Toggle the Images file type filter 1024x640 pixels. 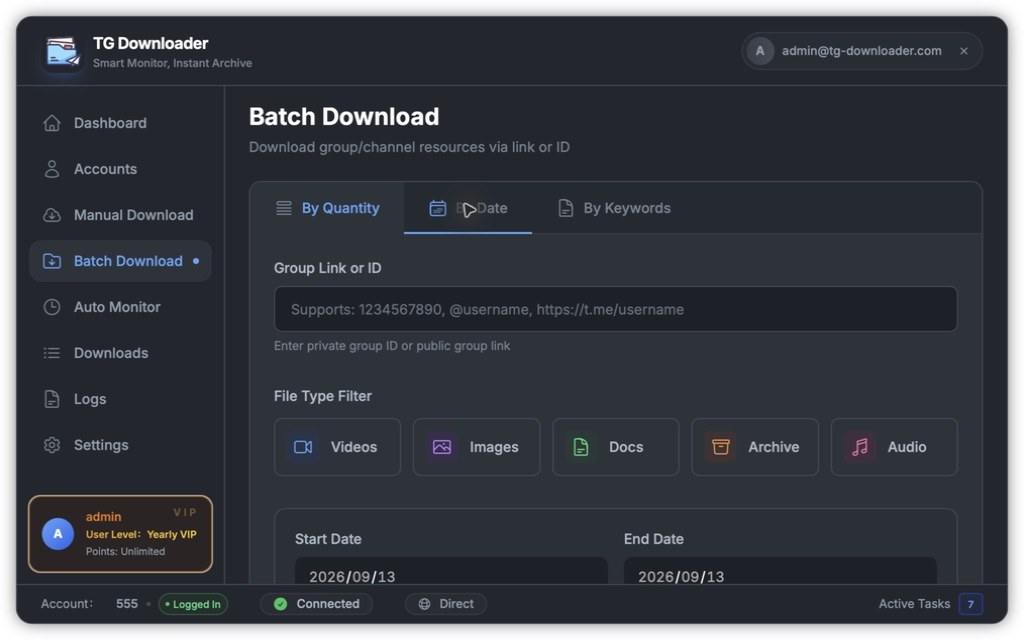click(476, 447)
